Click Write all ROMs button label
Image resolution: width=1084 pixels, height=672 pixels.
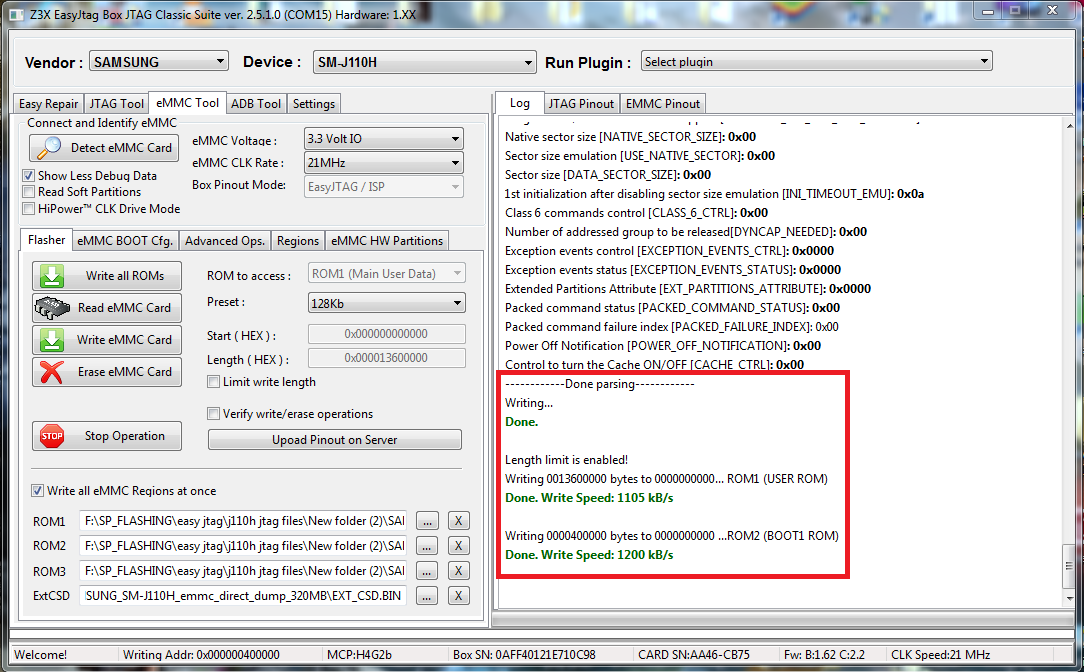125,276
